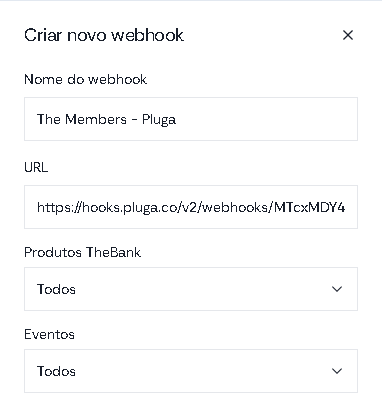Focus the URL input field
Image resolution: width=382 pixels, height=401 pixels.
pos(191,207)
